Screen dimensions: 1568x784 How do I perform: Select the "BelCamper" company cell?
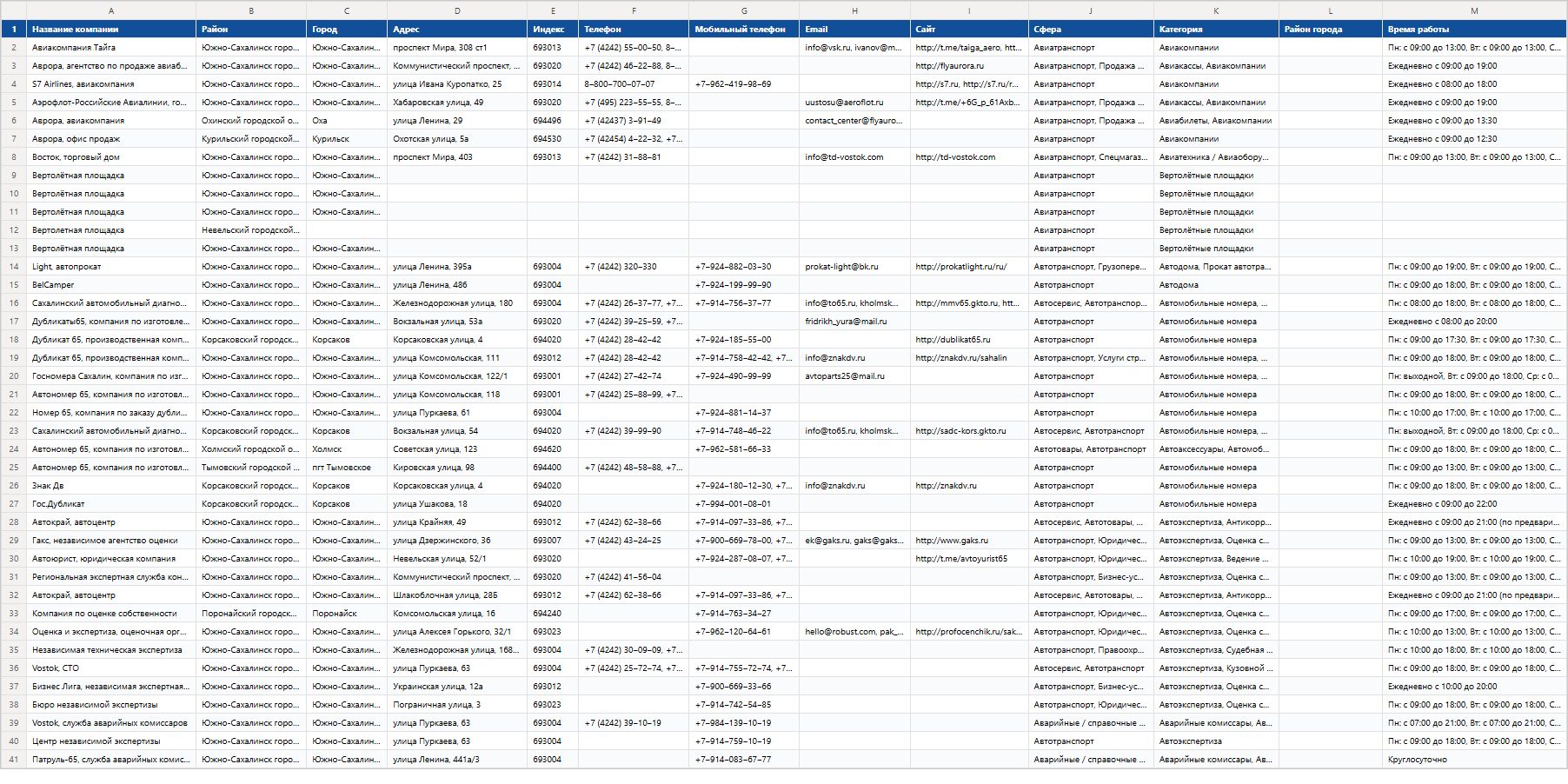point(111,285)
